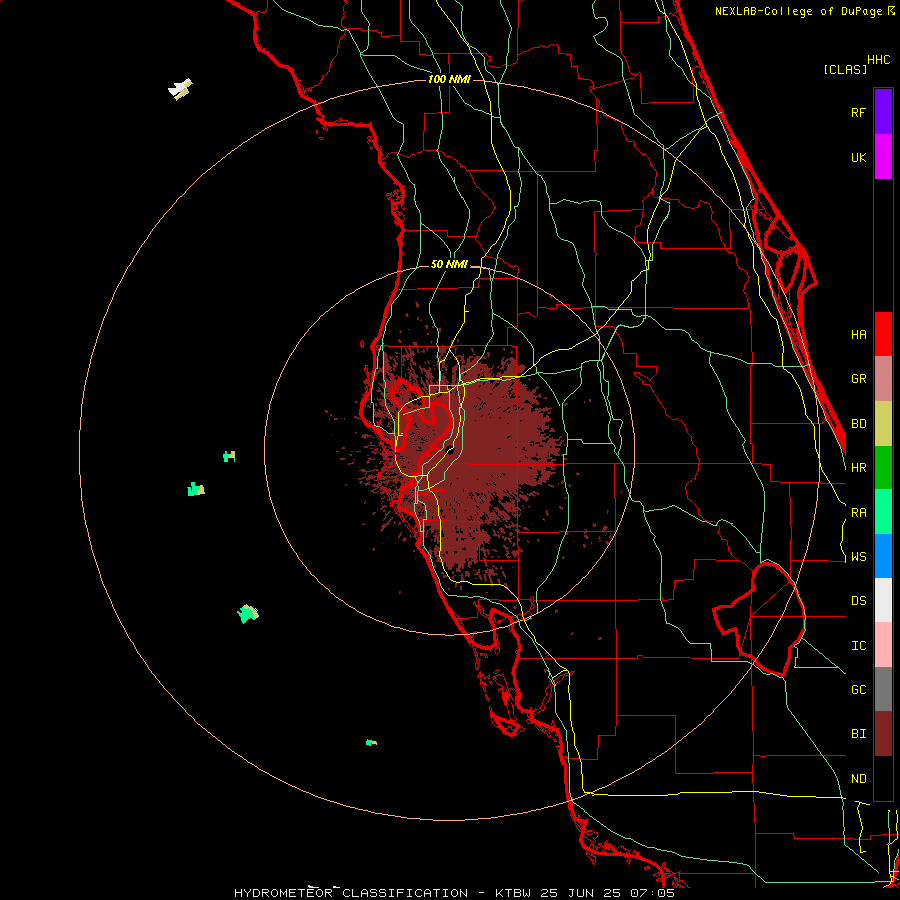Click the 100 NMI range ring label

[x=449, y=79]
